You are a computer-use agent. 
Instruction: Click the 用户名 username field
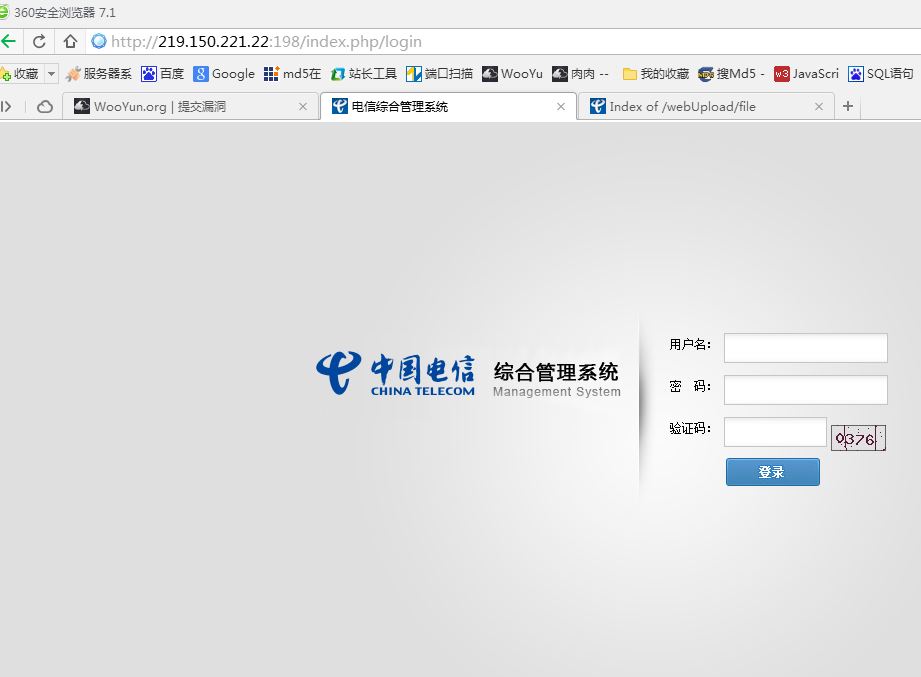tap(805, 348)
